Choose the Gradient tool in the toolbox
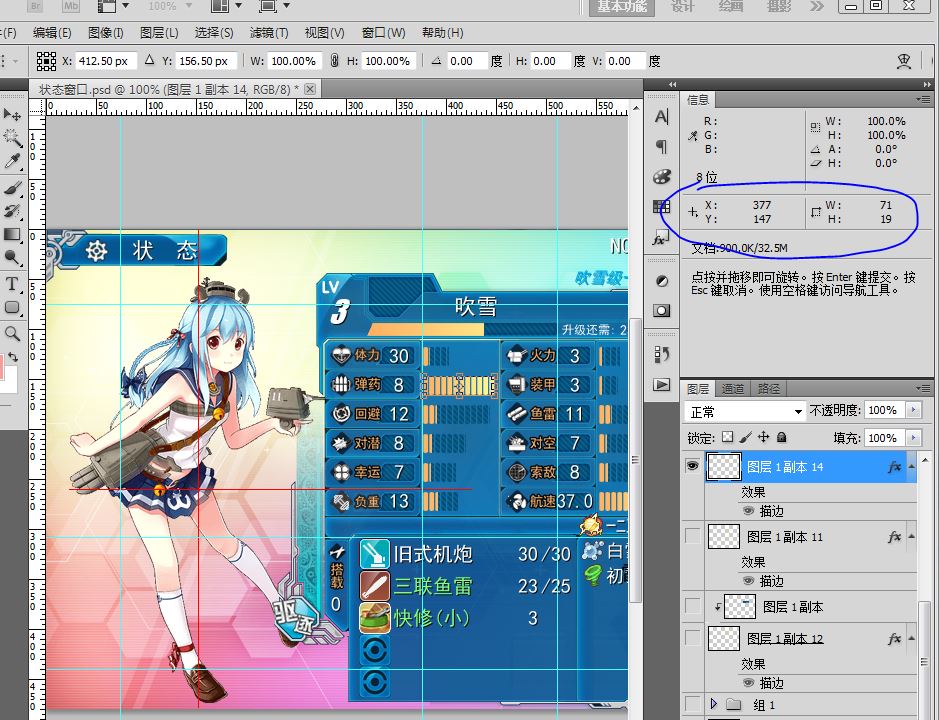939x720 pixels. pyautogui.click(x=12, y=234)
